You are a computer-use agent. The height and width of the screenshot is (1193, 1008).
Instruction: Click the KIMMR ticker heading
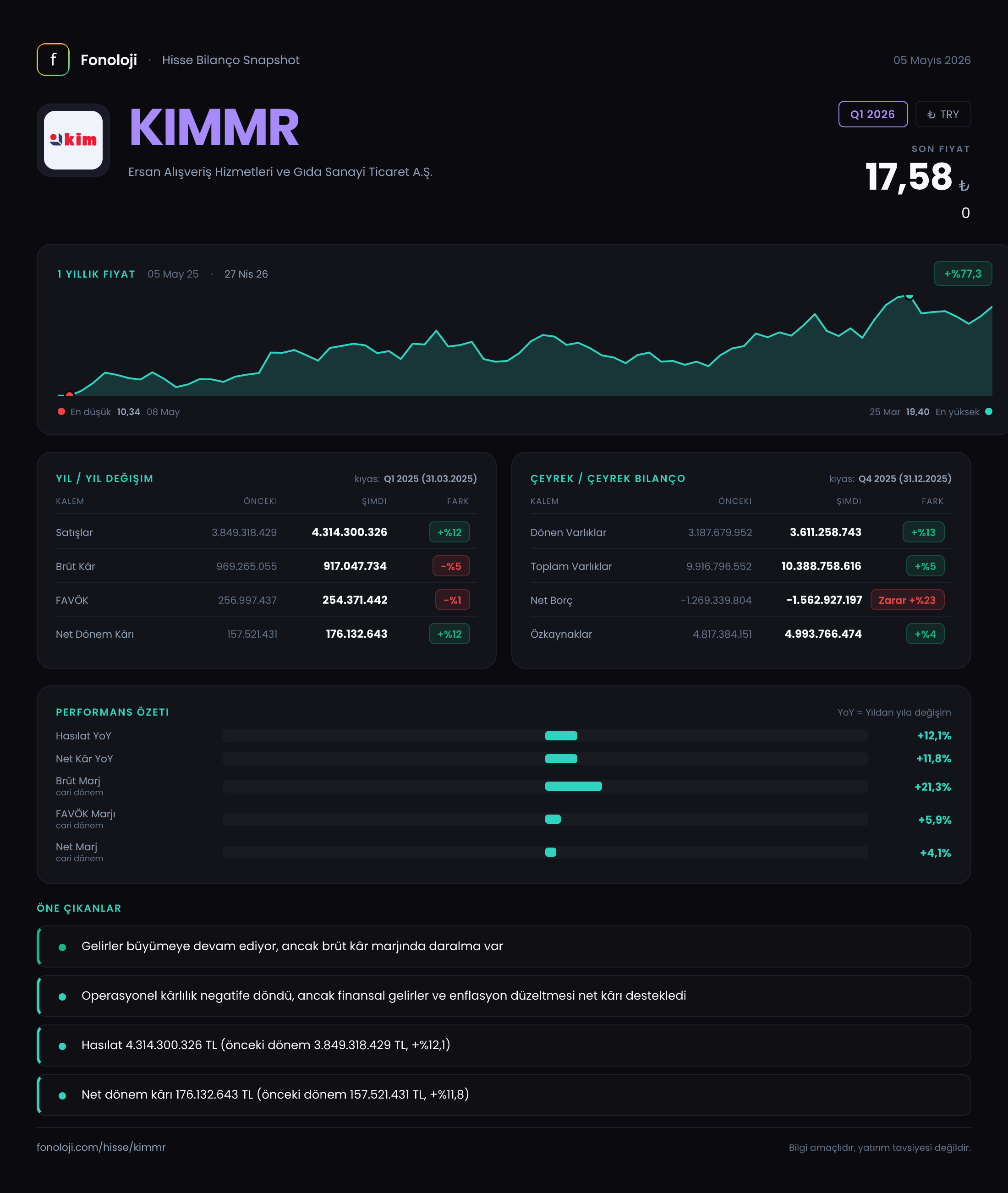(x=214, y=127)
